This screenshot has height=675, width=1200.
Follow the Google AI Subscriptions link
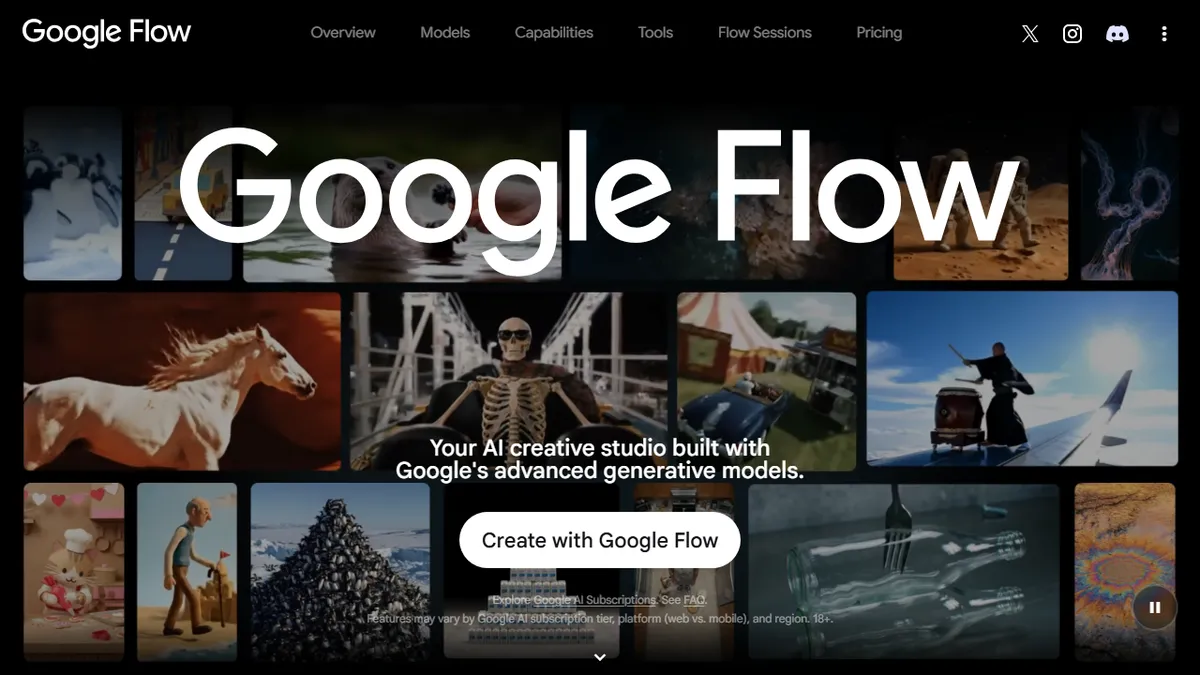[594, 600]
